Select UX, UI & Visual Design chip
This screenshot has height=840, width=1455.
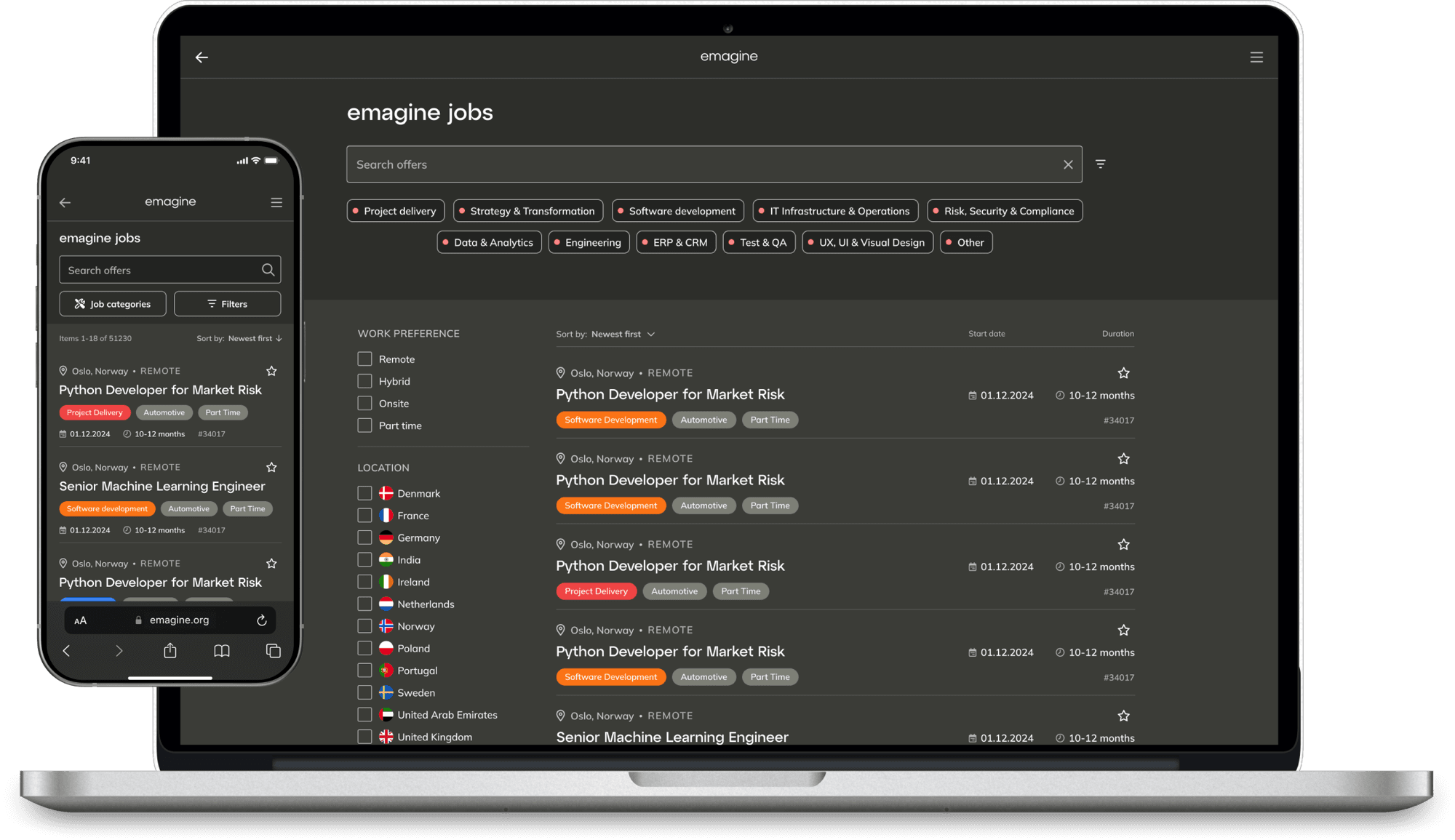[867, 242]
